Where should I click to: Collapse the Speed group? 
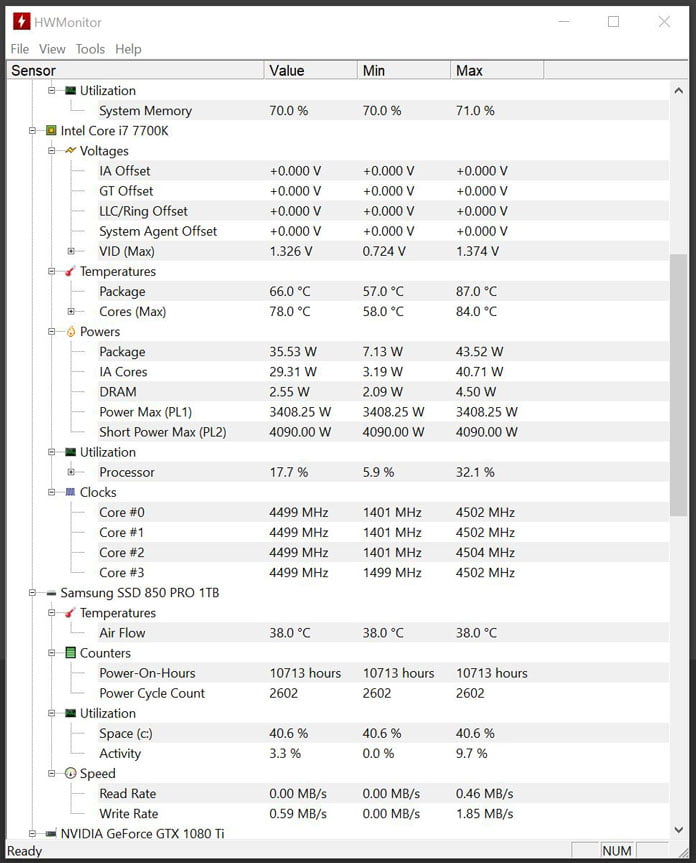[x=52, y=773]
